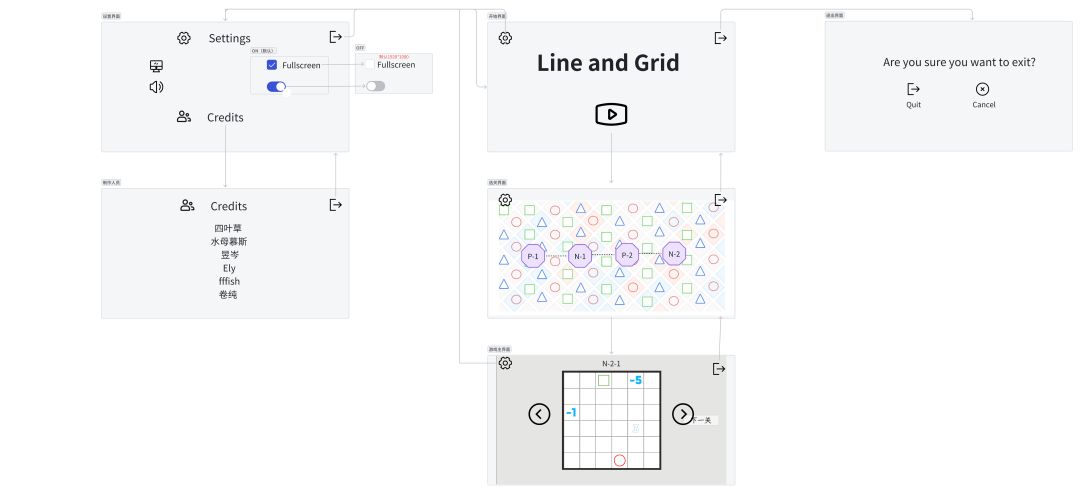The height and width of the screenshot is (499, 1080).
Task: Turn on the gray toggle switch
Action: (375, 86)
